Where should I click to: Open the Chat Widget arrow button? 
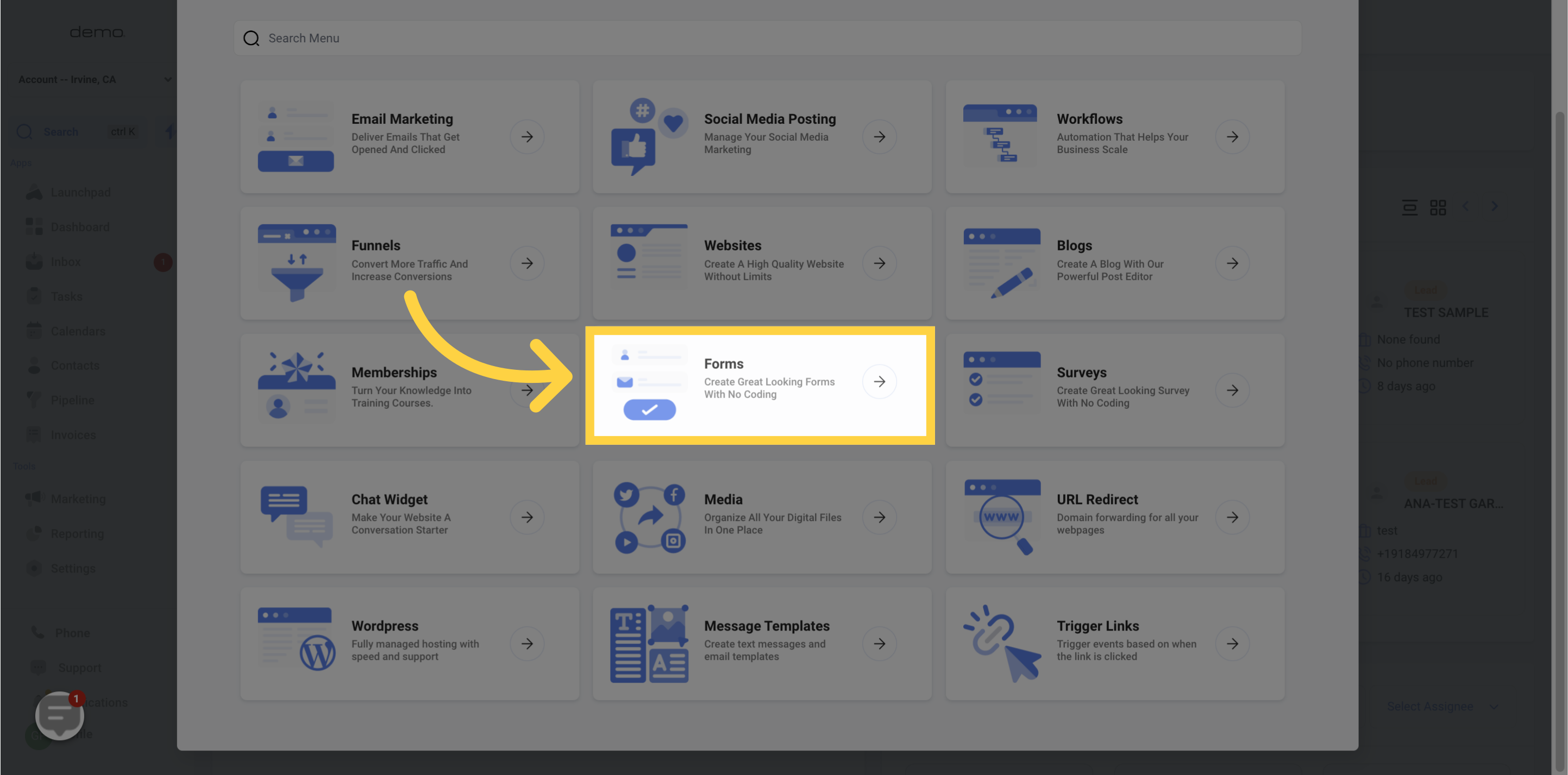526,517
